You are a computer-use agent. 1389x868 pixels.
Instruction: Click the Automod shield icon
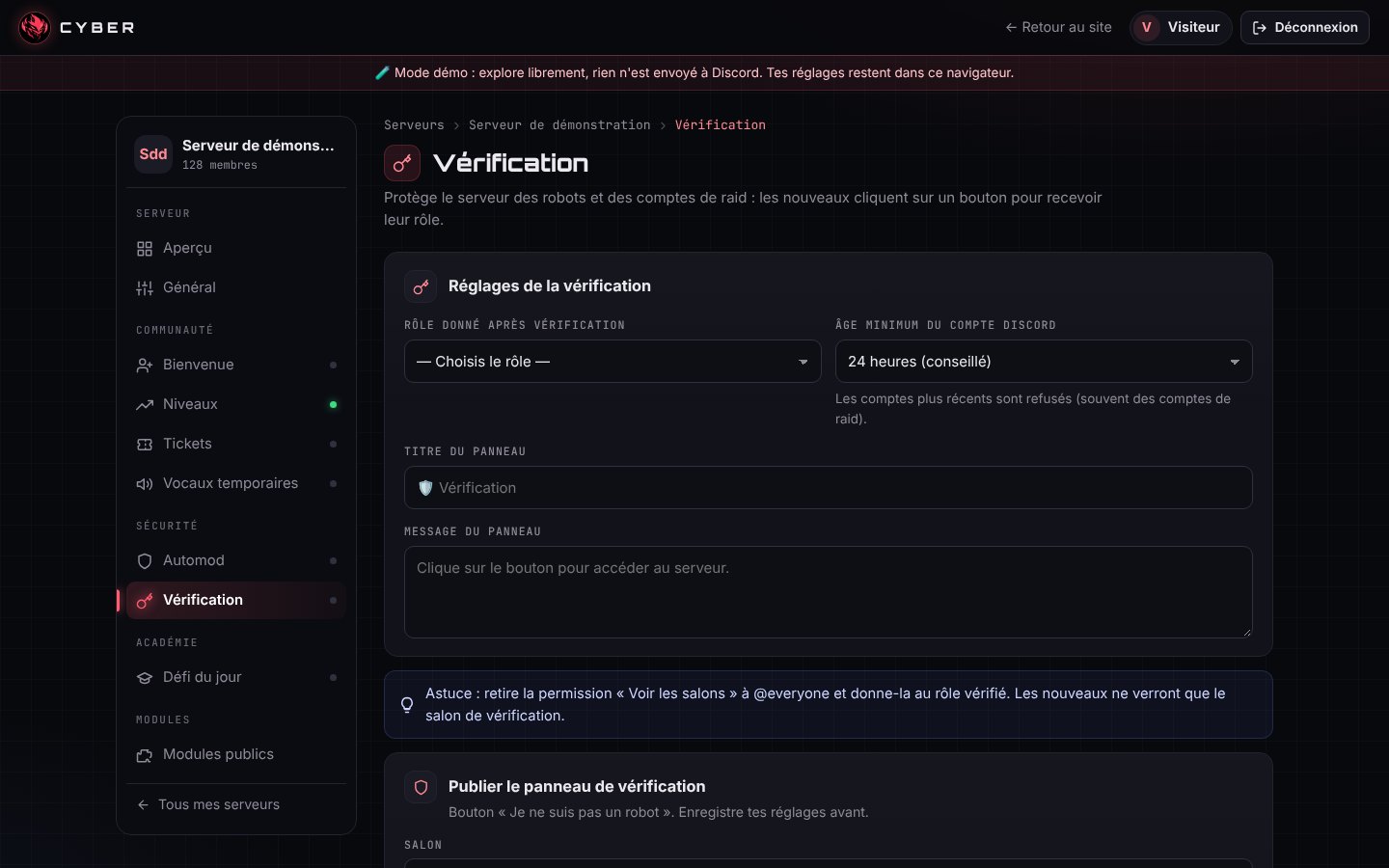coord(145,561)
